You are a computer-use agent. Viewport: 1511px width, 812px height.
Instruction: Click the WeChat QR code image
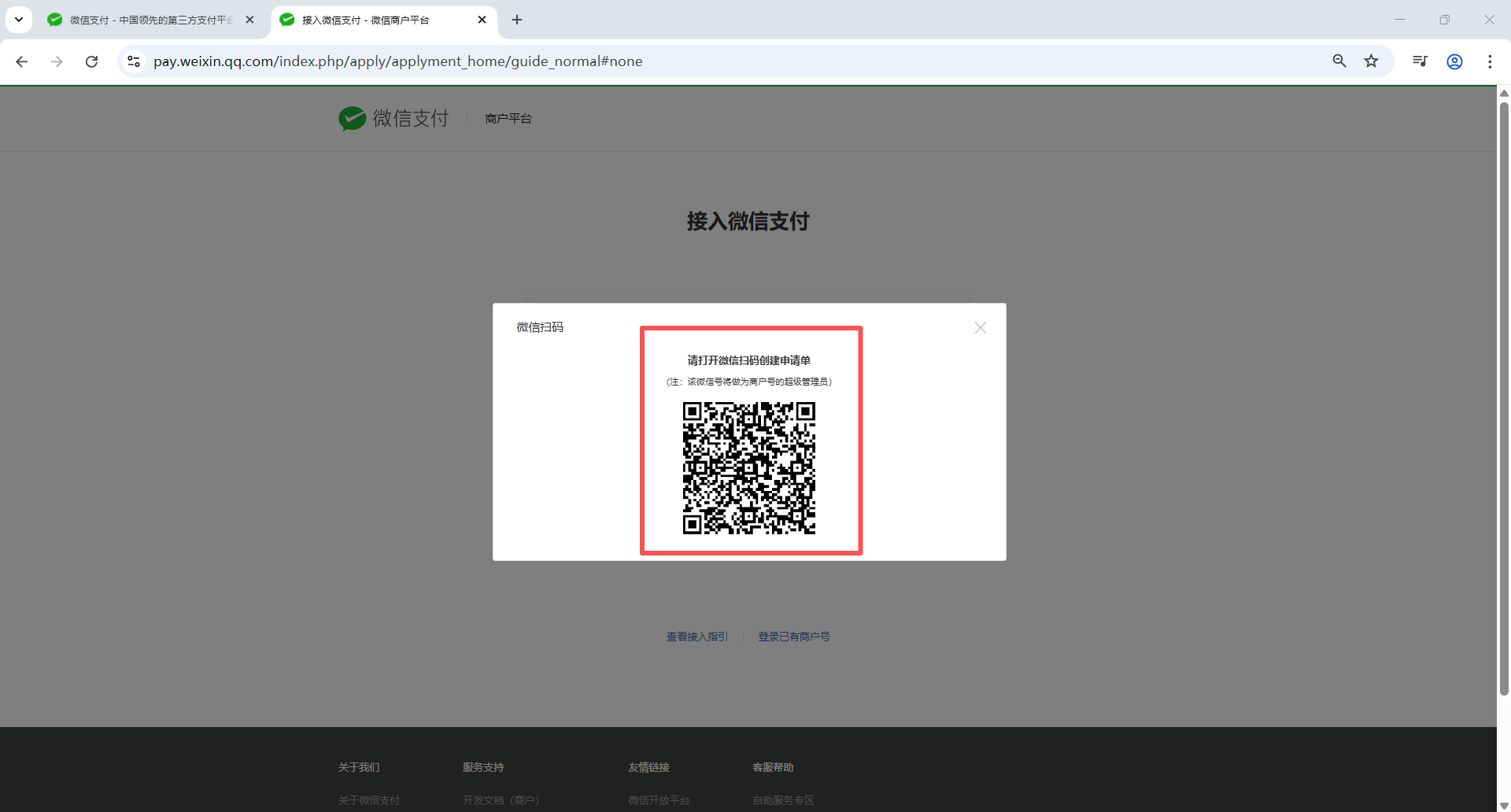click(x=748, y=468)
